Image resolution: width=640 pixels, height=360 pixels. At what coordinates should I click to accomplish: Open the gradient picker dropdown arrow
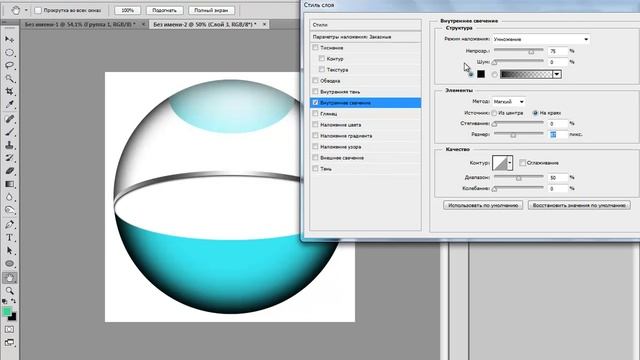pyautogui.click(x=557, y=74)
